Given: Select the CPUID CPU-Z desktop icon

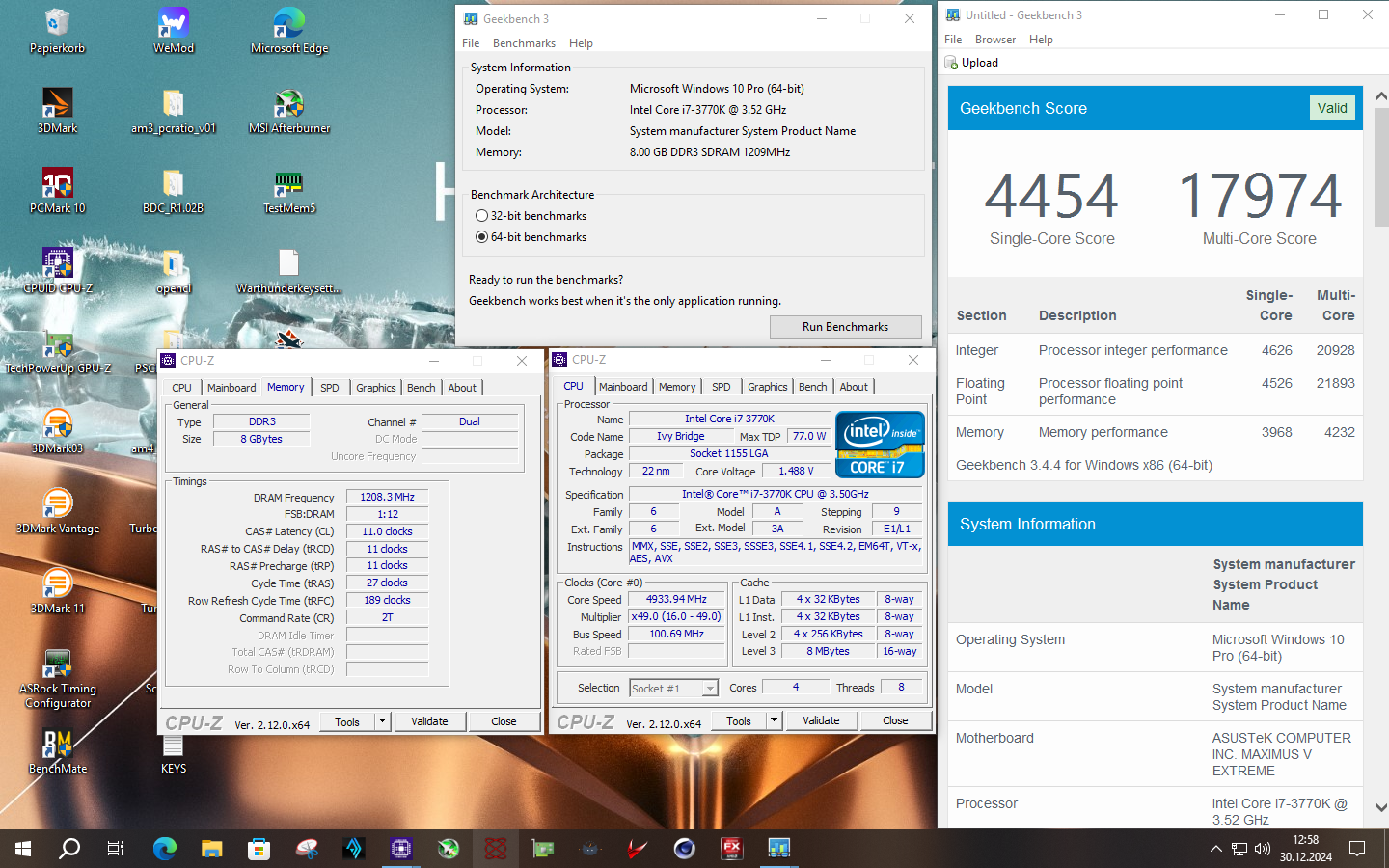Looking at the screenshot, I should click(57, 271).
